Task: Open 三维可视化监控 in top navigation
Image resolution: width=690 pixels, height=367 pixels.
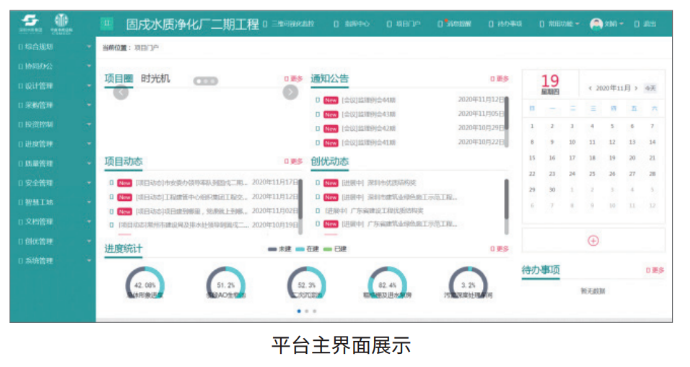Action: pos(289,24)
